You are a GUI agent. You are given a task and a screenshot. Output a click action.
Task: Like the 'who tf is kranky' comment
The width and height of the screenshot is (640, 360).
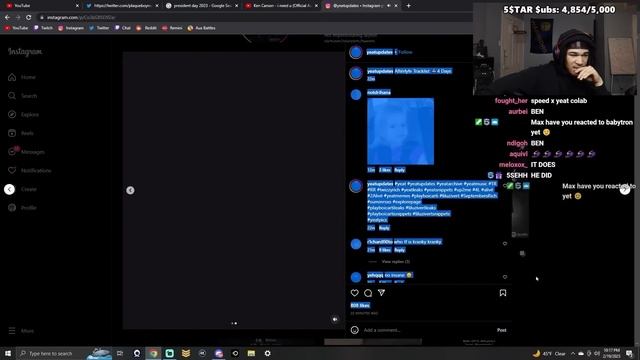click(x=505, y=244)
